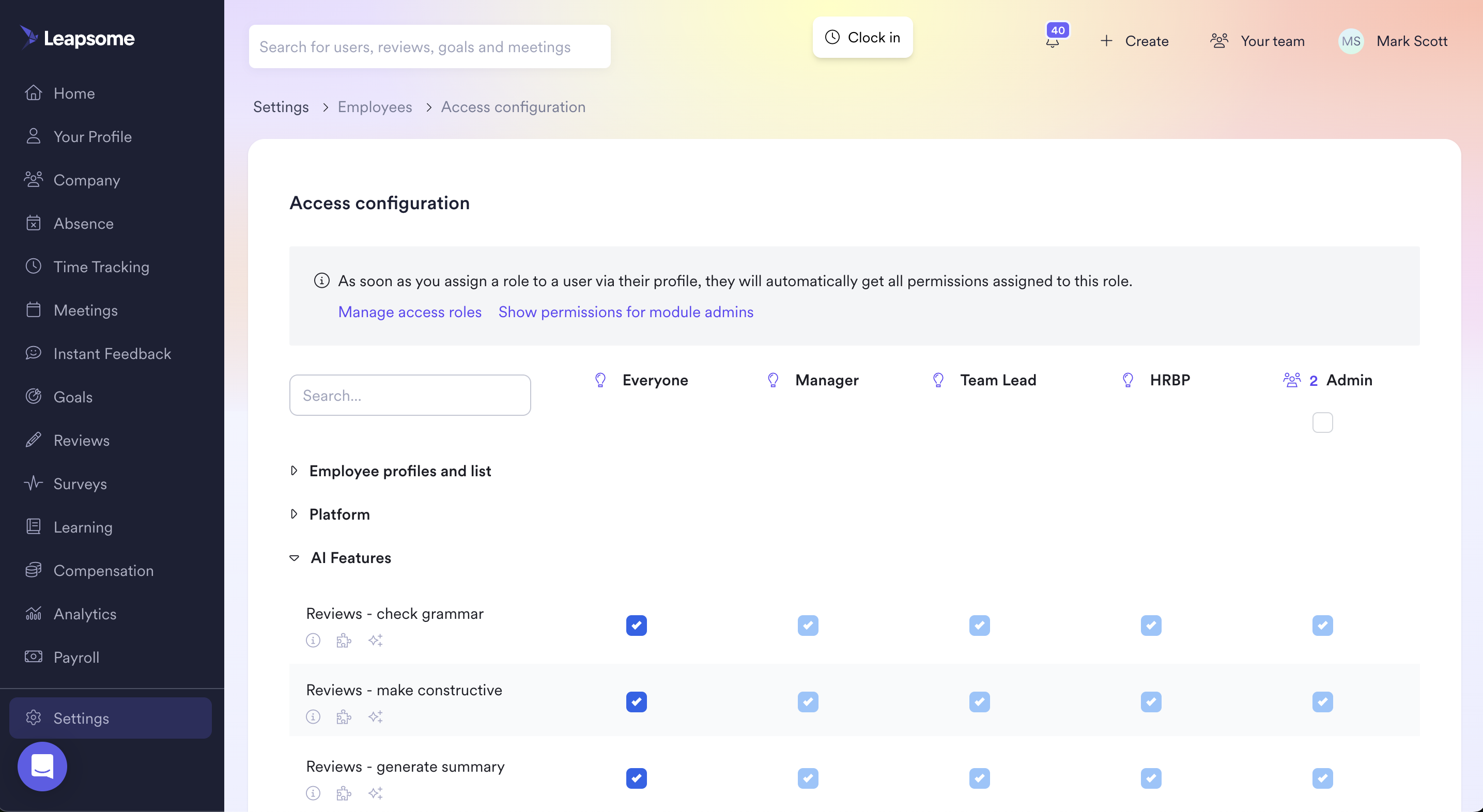Open the Mark Scott account menu

point(1393,41)
